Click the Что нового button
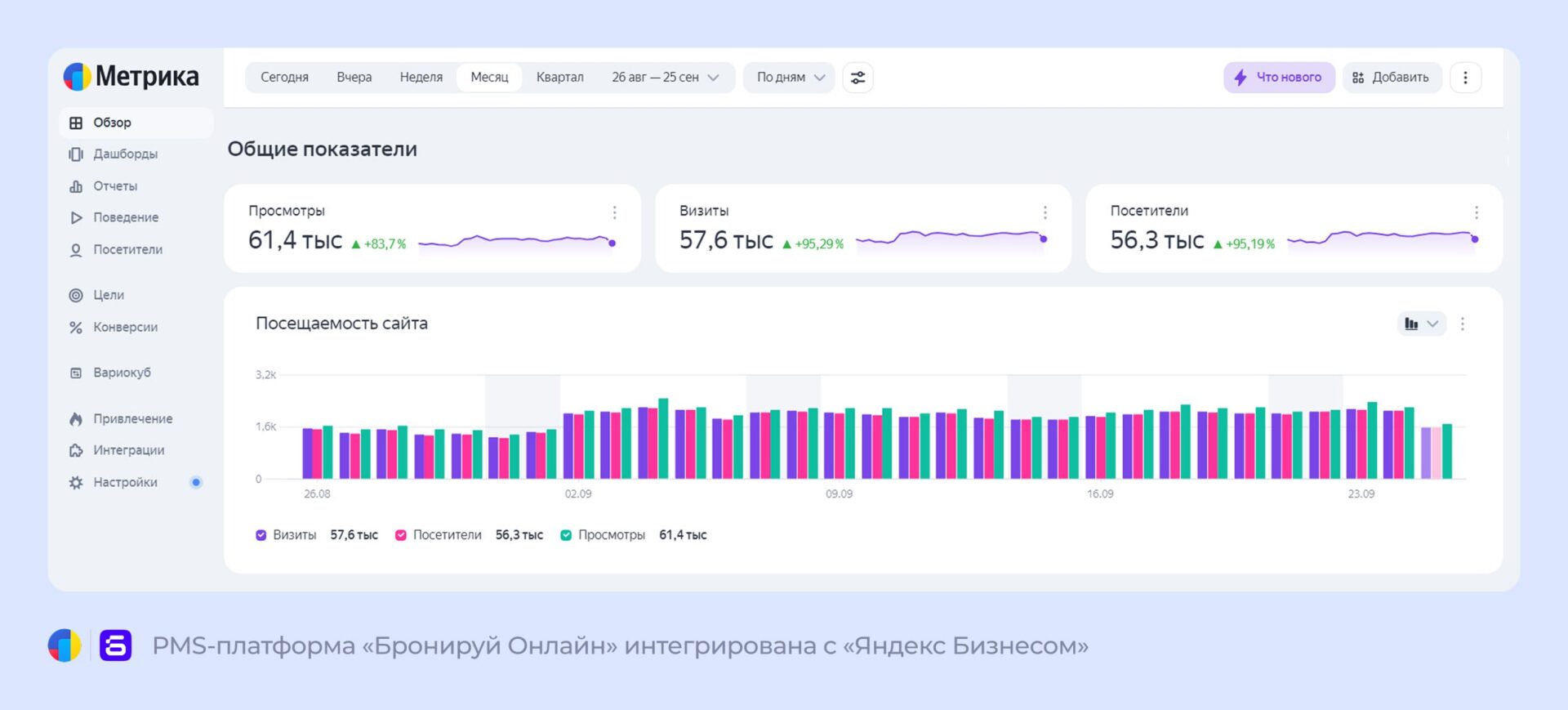 click(1278, 78)
